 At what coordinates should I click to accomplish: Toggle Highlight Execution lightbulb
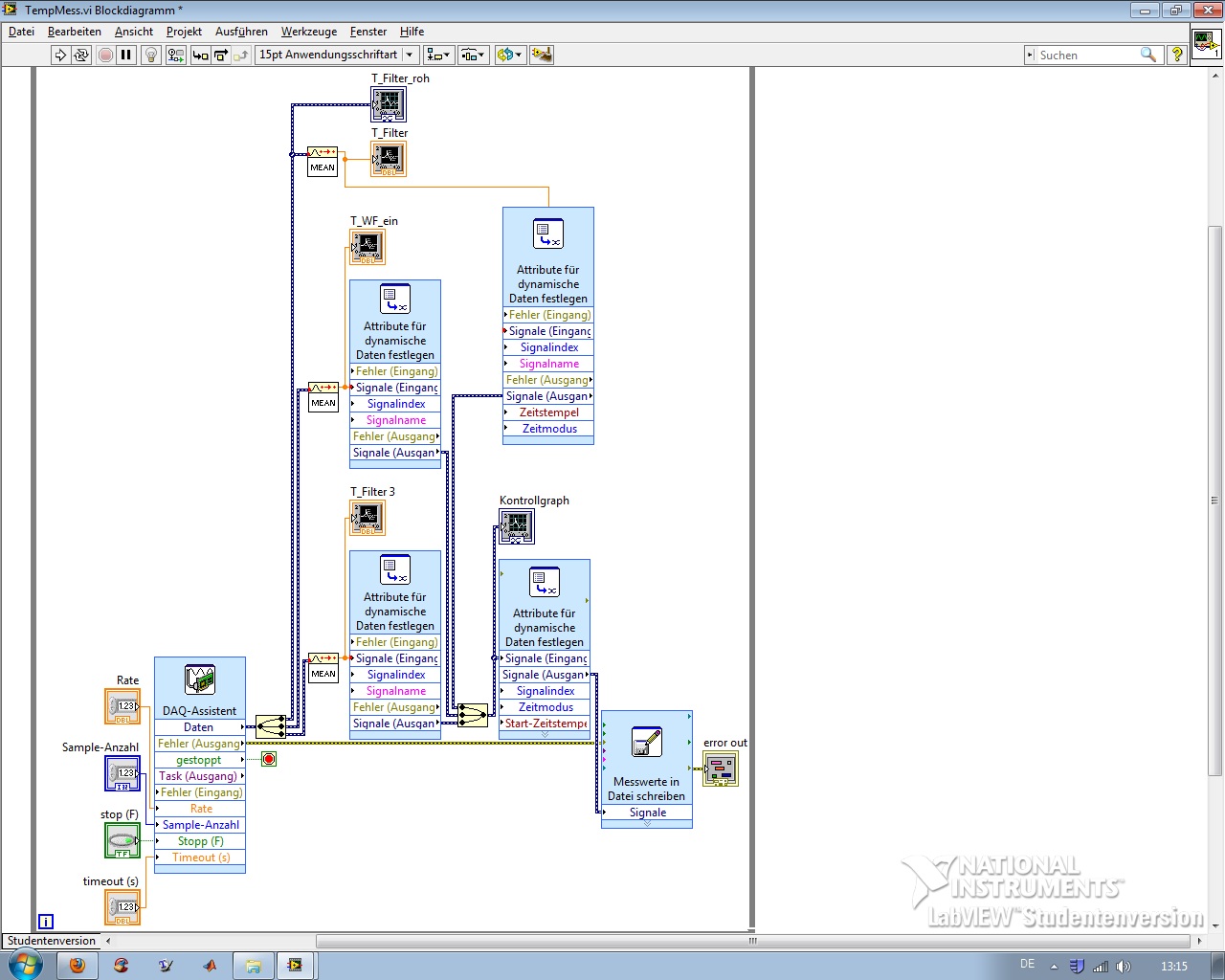point(151,55)
